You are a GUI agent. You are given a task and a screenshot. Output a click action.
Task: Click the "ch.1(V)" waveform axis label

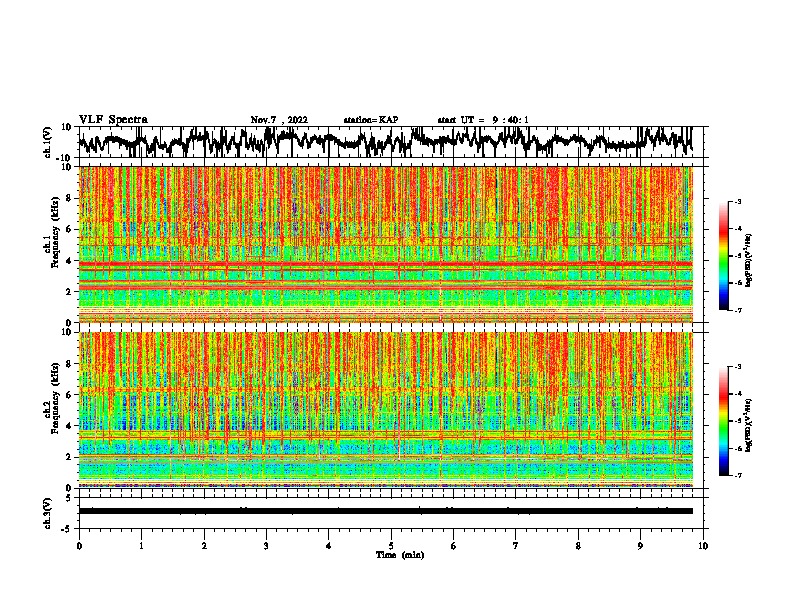[47, 142]
